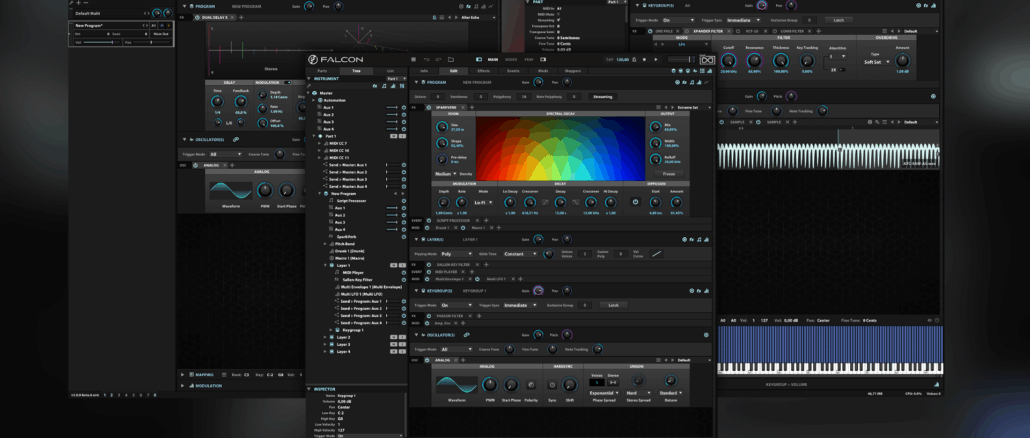
Task: Click the velocity curve button in Layer section
Action: pos(656,253)
